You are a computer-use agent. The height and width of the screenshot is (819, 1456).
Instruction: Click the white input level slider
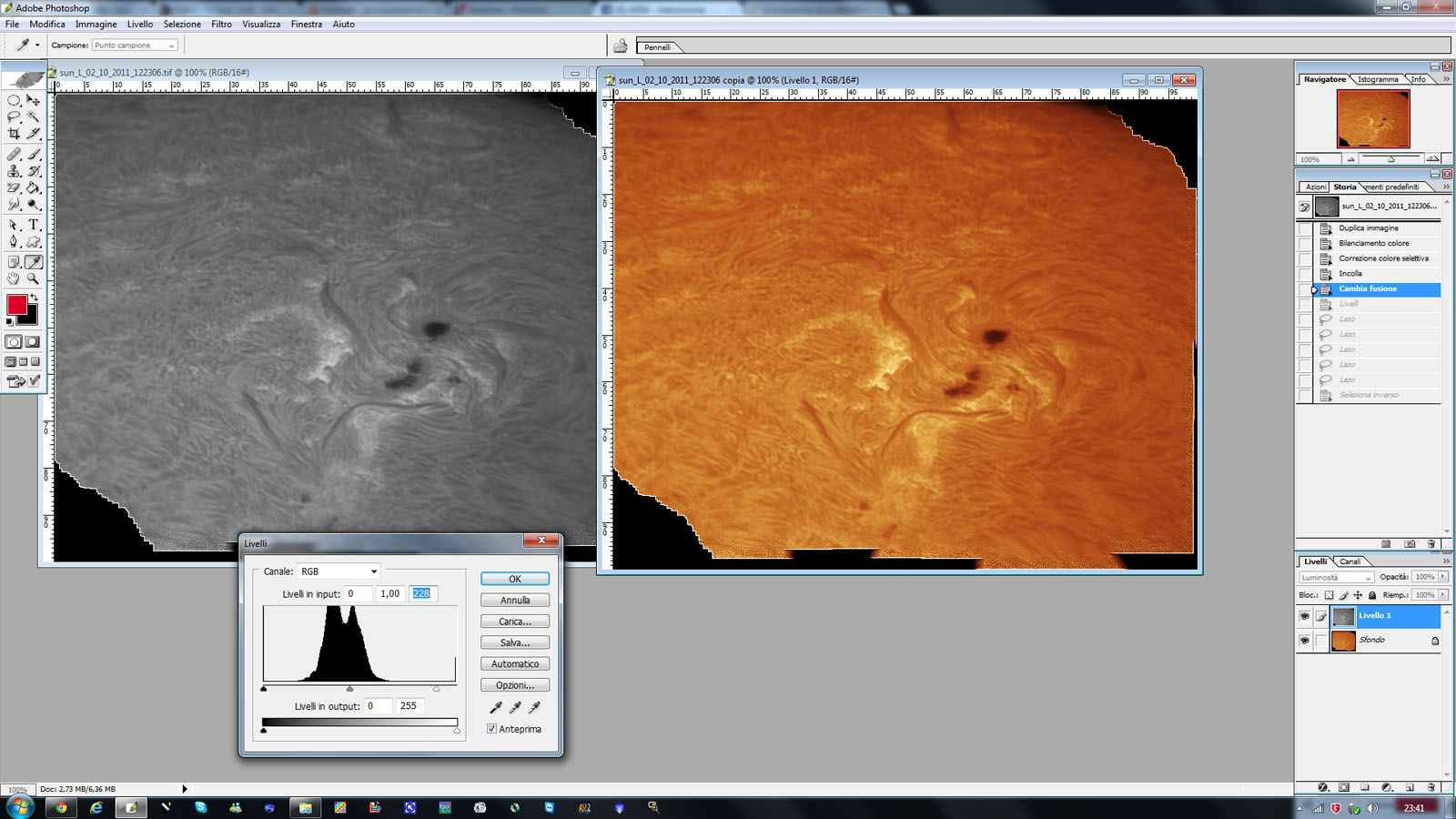tap(436, 689)
